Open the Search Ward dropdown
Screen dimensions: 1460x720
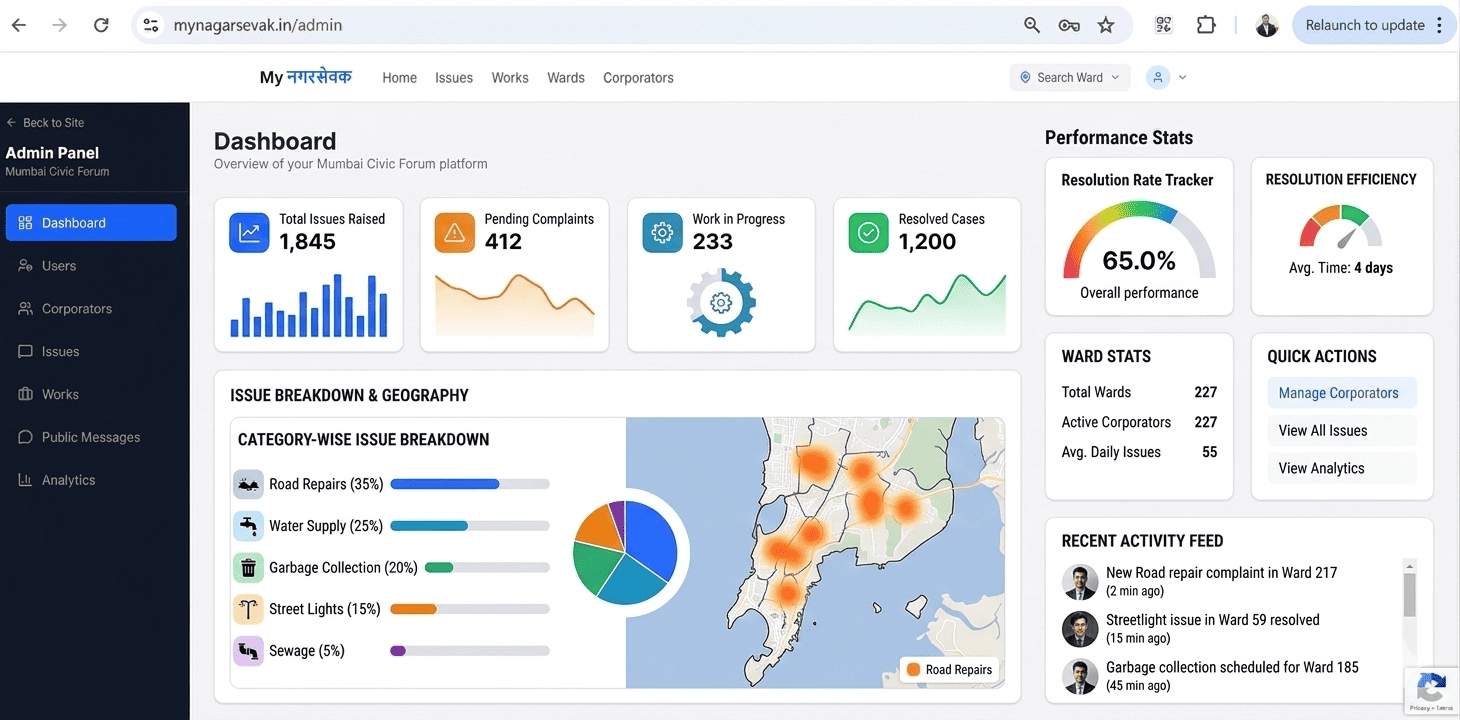(x=1069, y=77)
